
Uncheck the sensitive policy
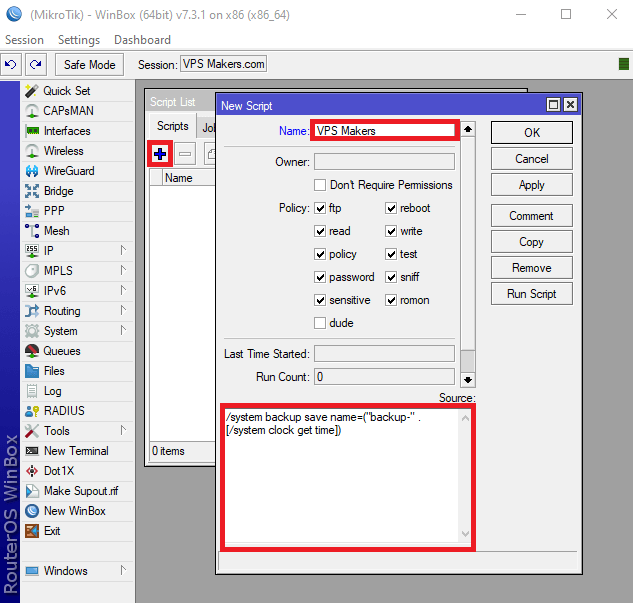pyautogui.click(x=320, y=300)
